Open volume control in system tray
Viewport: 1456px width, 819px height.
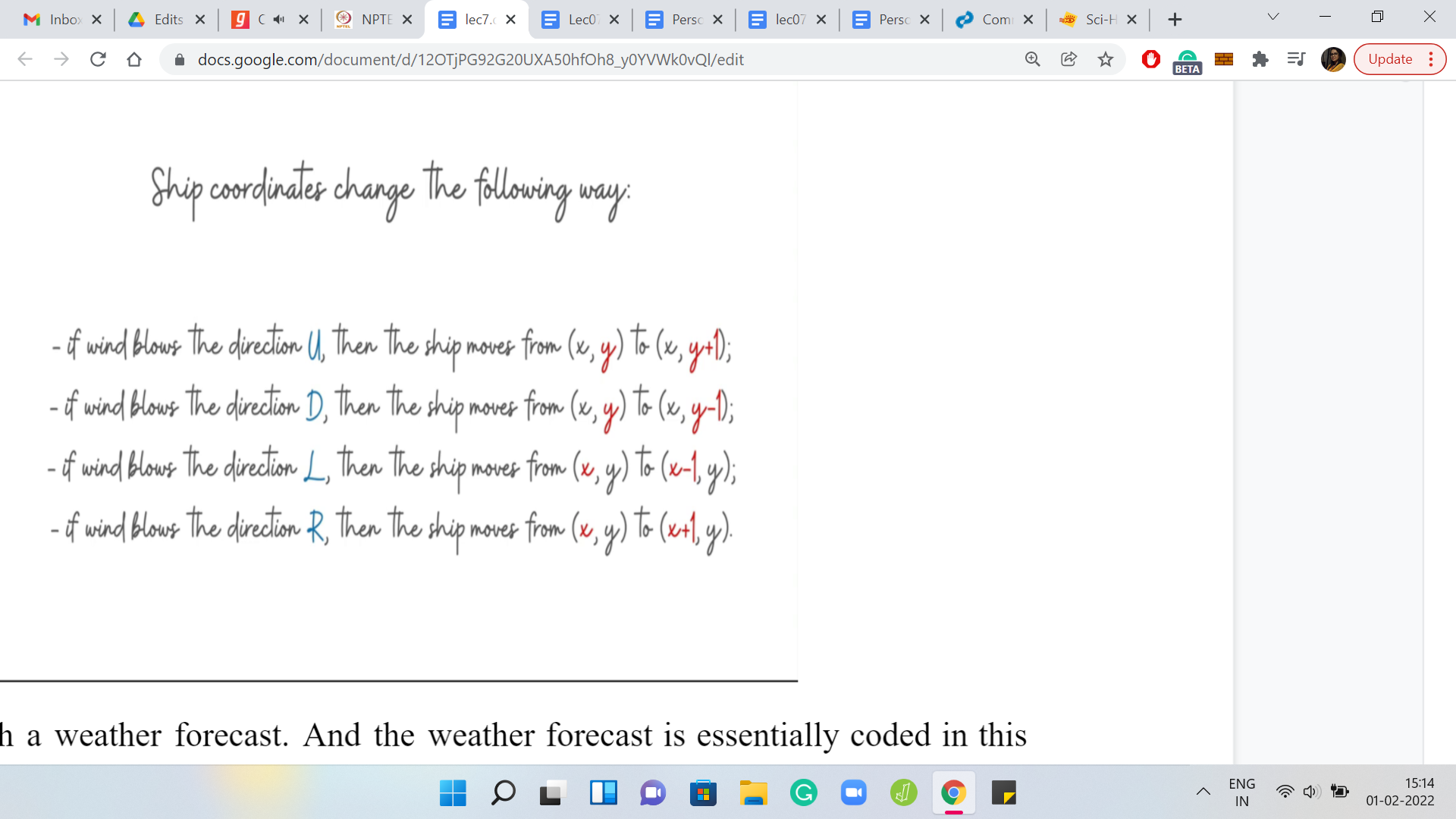pos(1311,792)
